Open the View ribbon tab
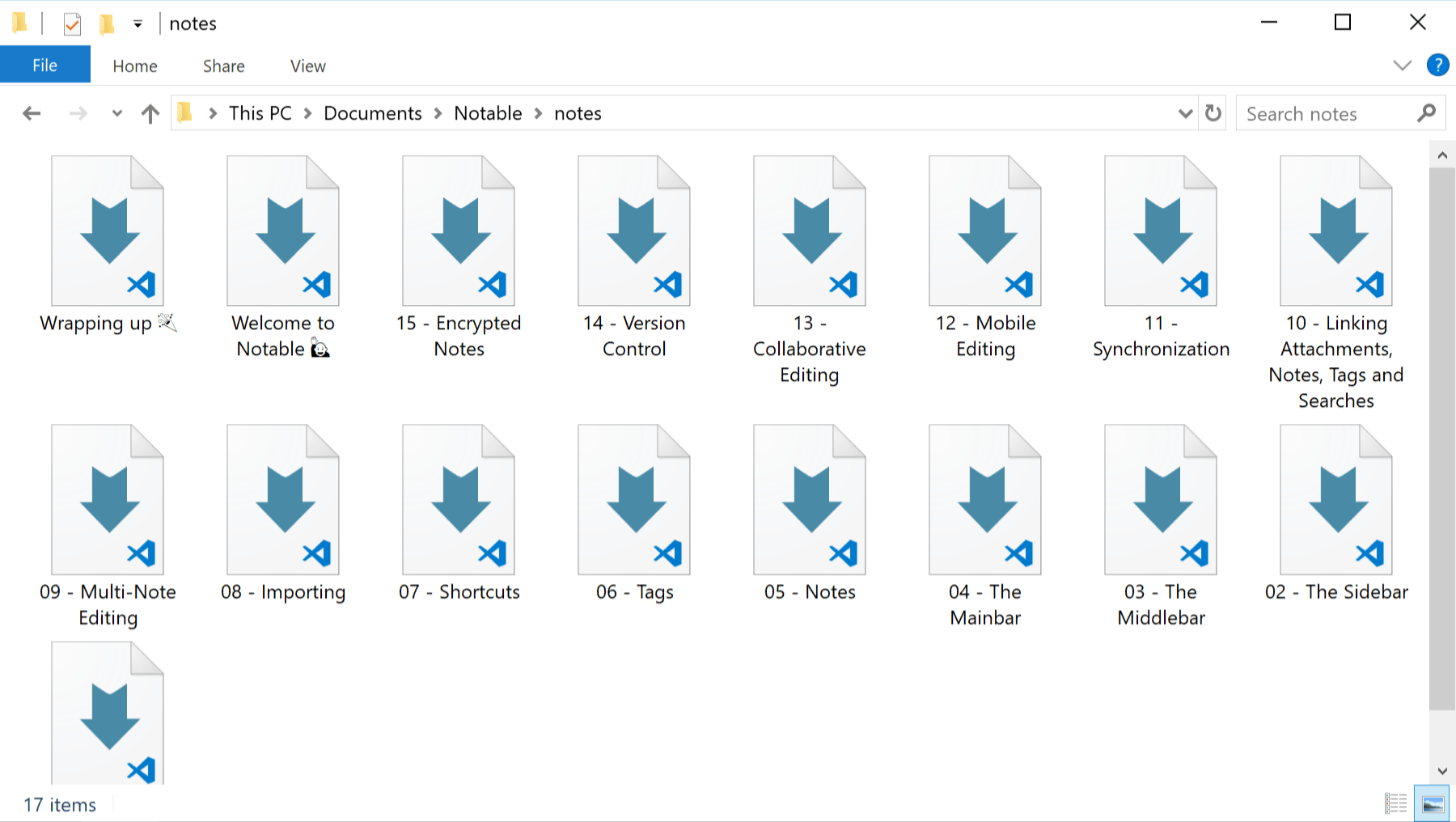This screenshot has height=822, width=1456. click(x=308, y=66)
